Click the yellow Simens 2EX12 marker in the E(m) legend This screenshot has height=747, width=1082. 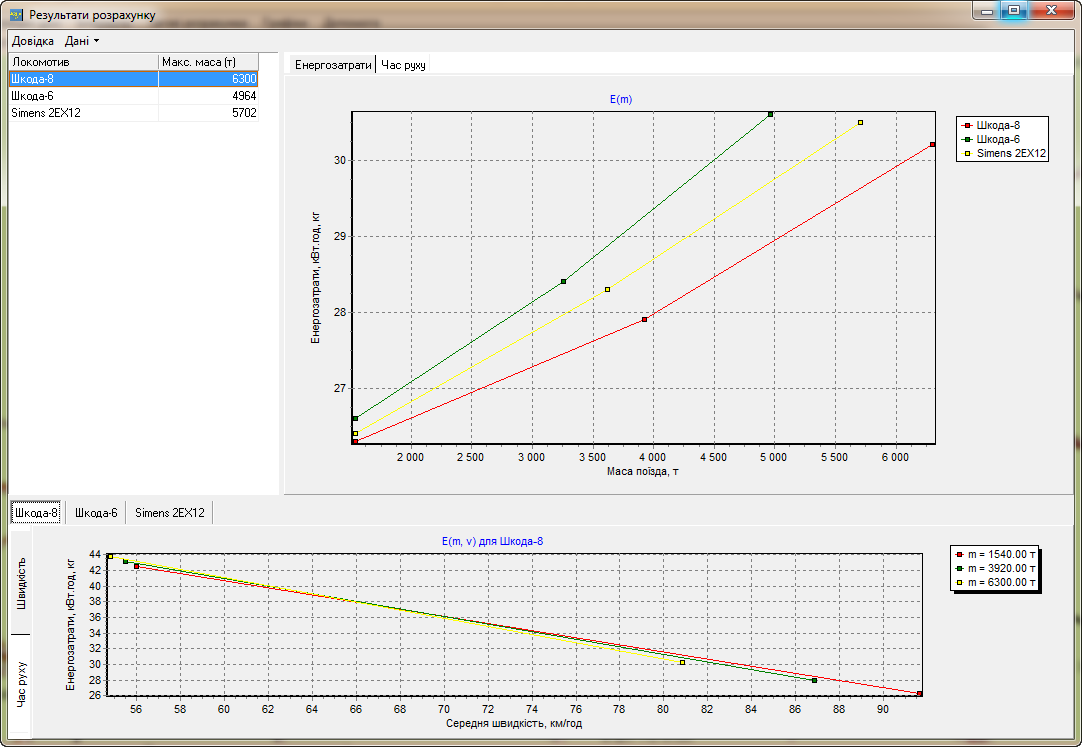967,153
